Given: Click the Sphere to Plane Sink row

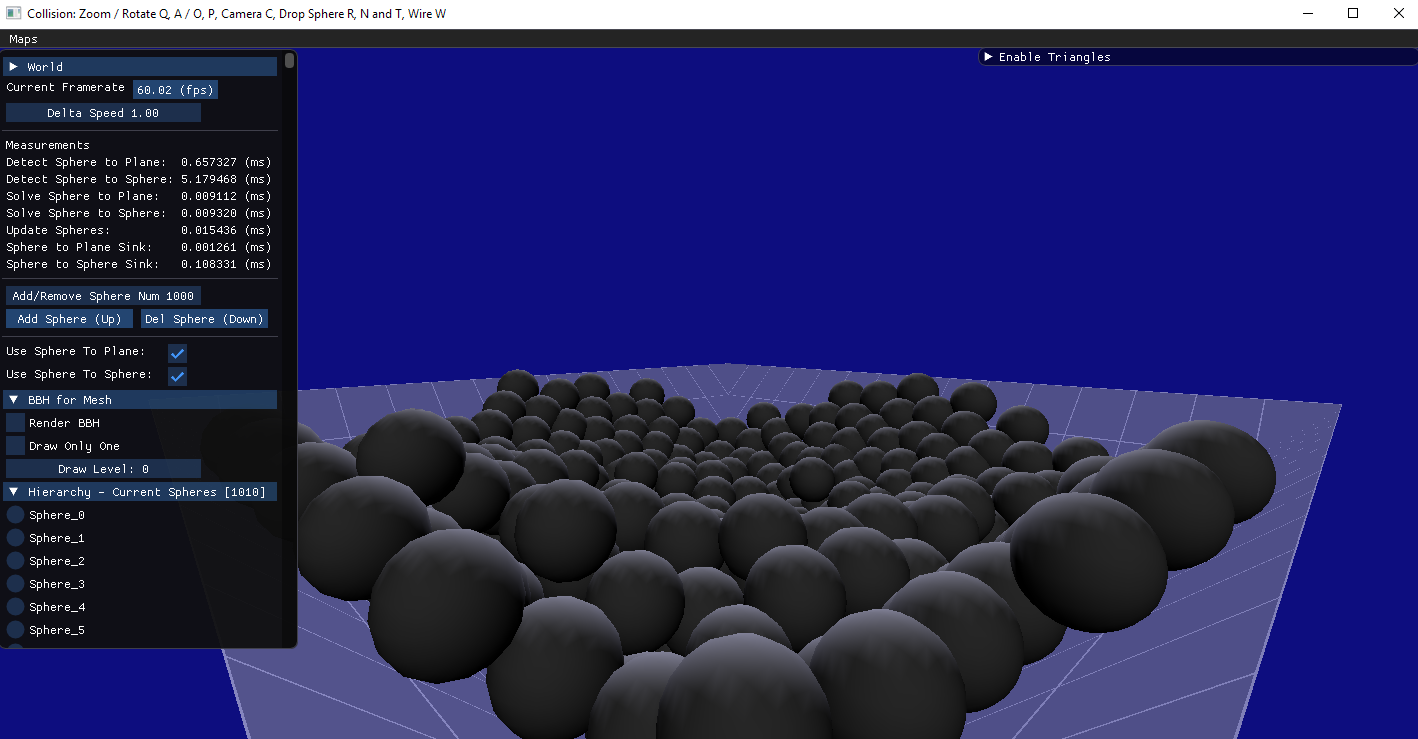Looking at the screenshot, I should (138, 247).
